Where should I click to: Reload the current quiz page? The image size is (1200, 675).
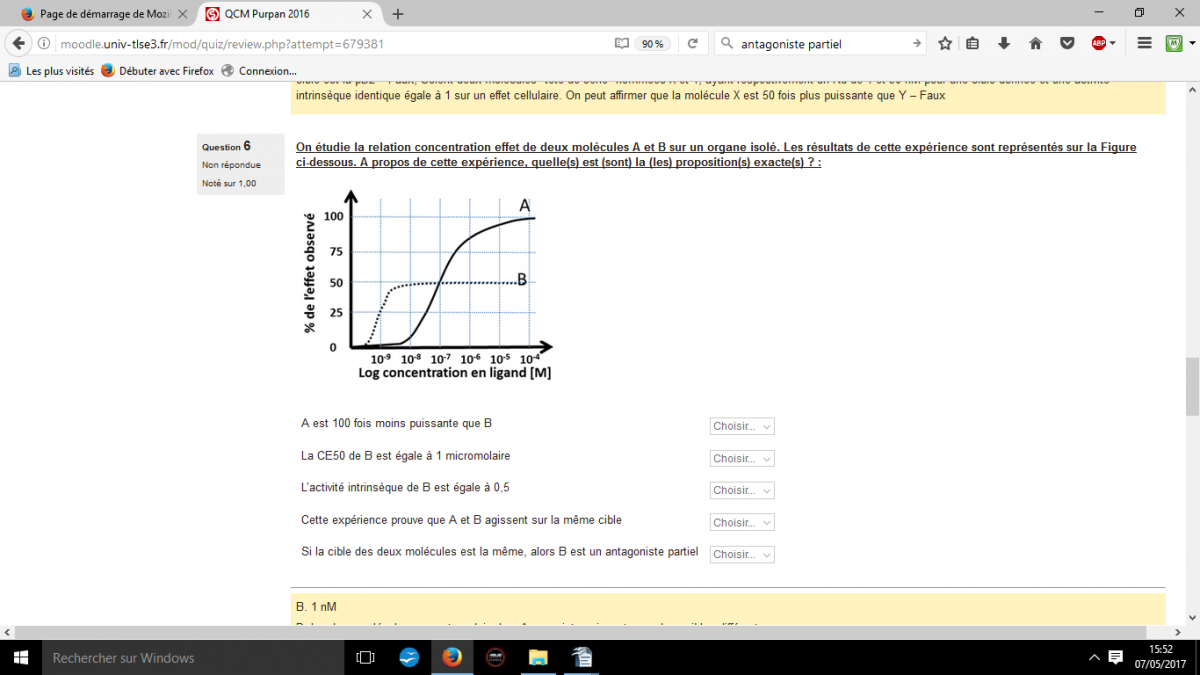pyautogui.click(x=692, y=44)
